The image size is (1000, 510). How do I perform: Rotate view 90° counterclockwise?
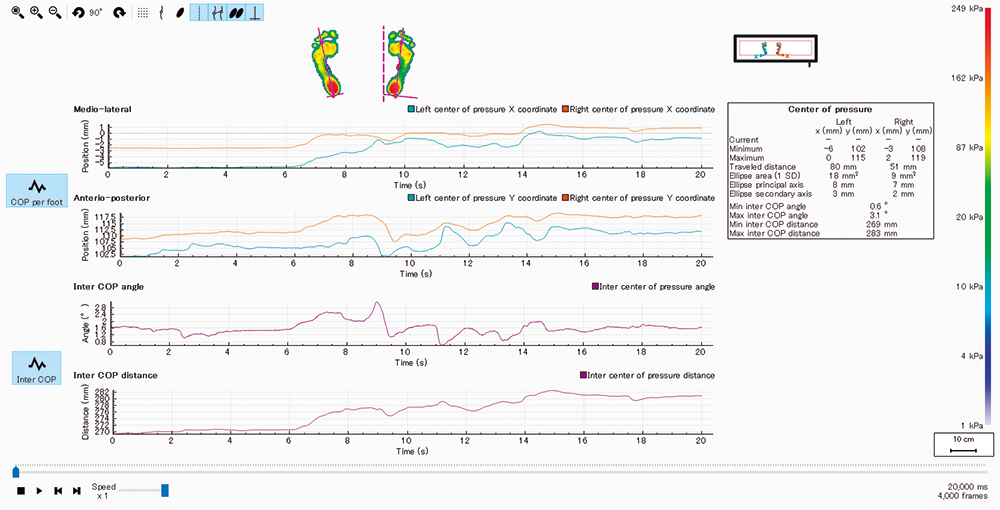click(78, 13)
